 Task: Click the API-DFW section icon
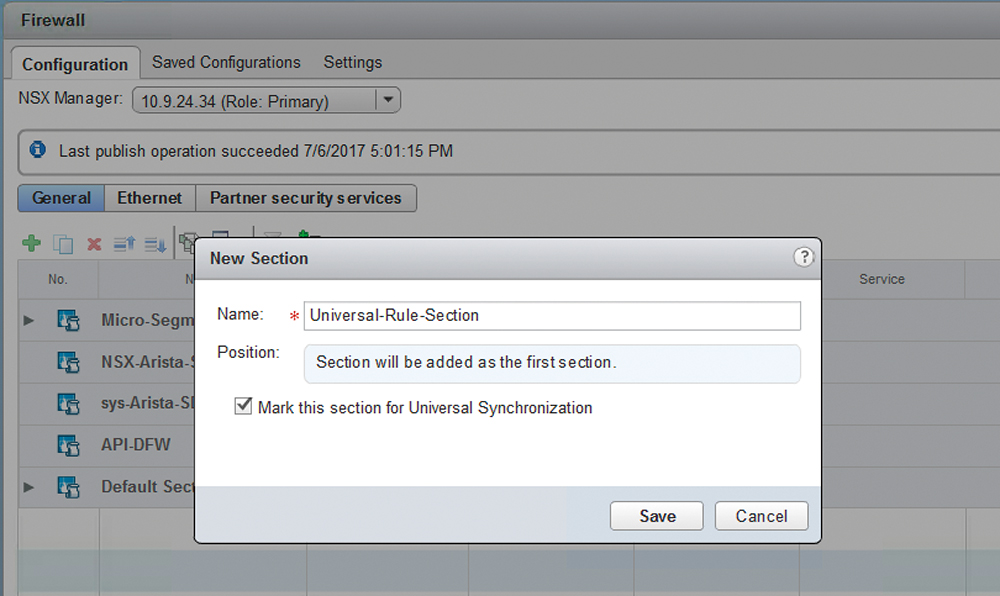(68, 445)
